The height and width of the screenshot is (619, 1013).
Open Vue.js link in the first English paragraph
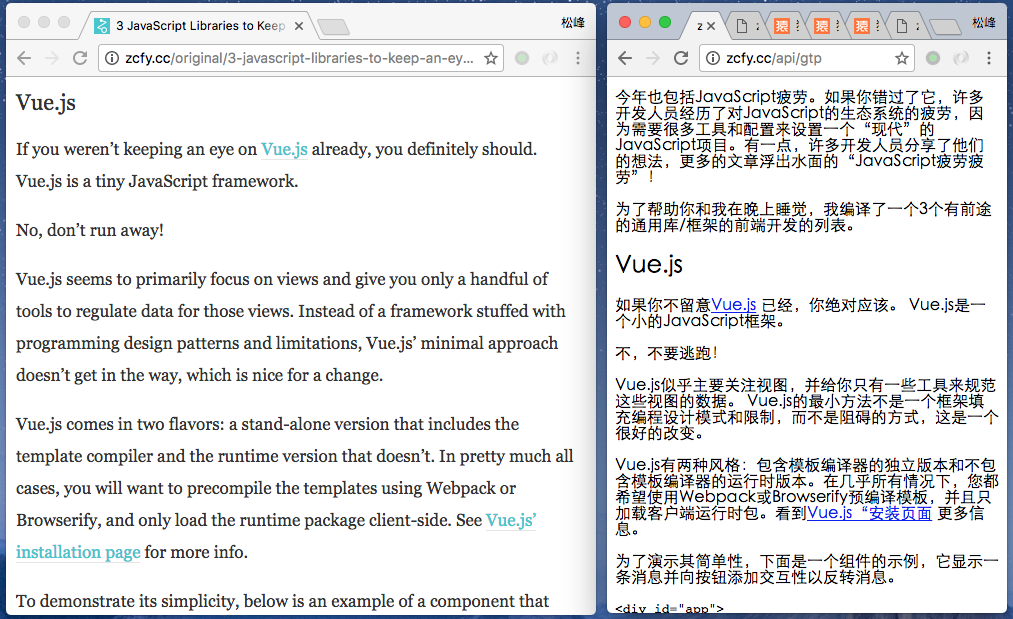pyautogui.click(x=284, y=149)
